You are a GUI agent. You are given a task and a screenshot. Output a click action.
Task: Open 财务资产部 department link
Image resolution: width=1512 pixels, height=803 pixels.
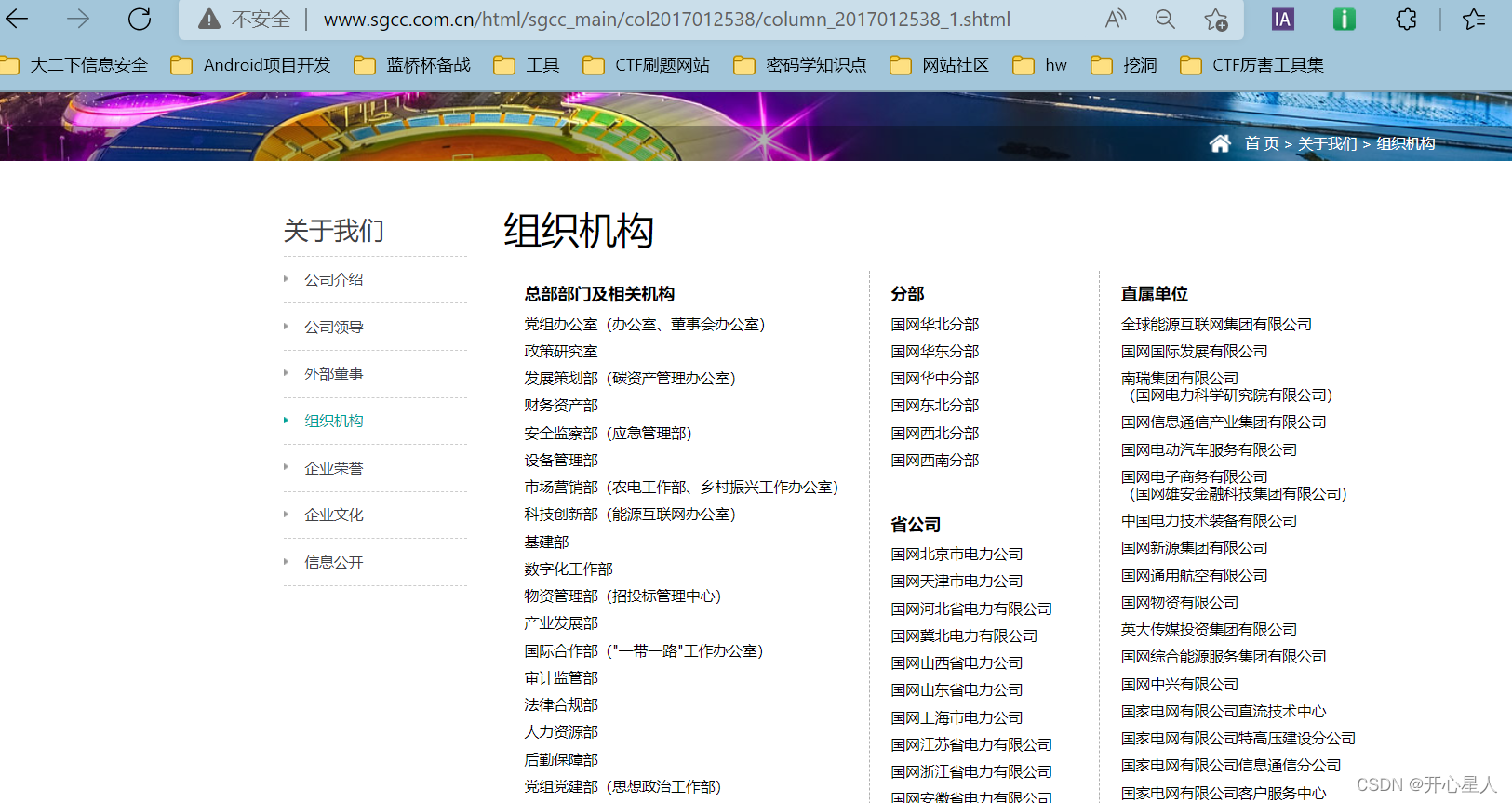pyautogui.click(x=561, y=405)
